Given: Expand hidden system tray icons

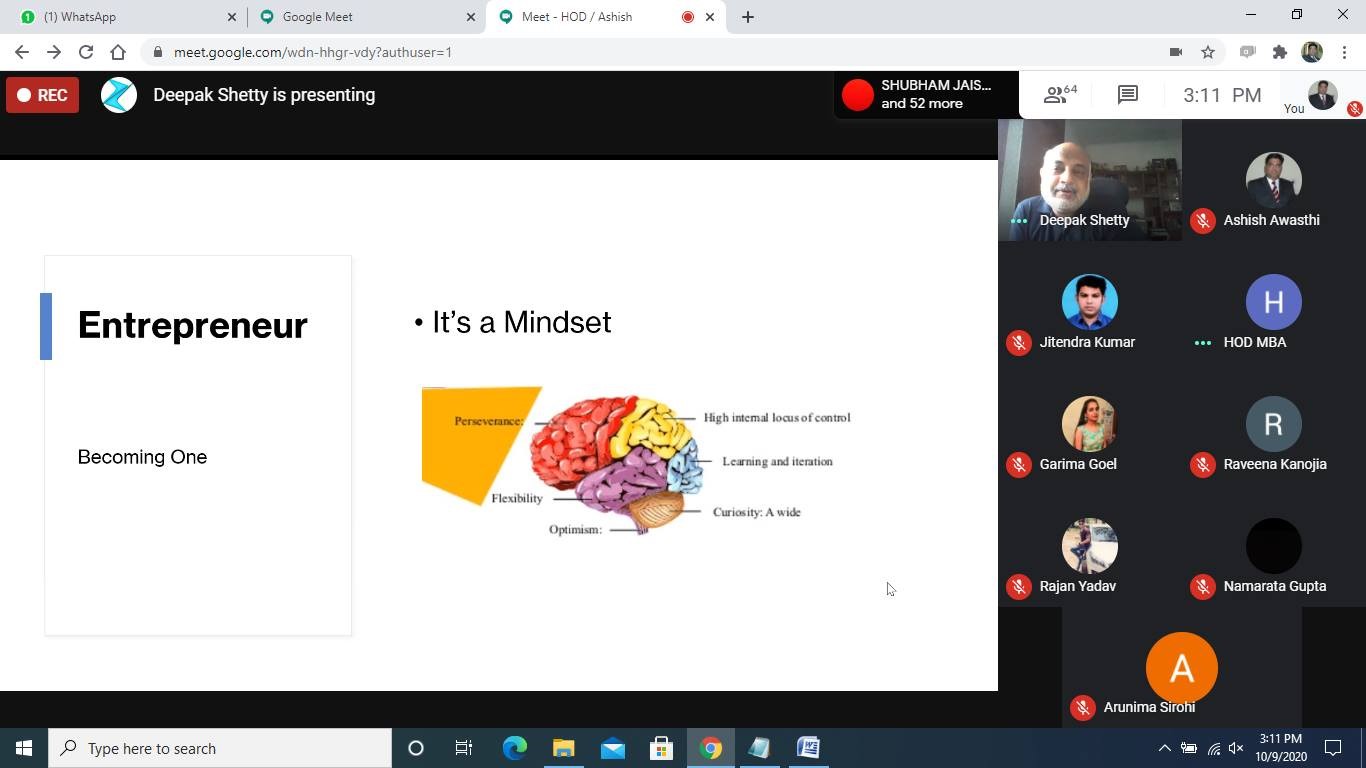Looking at the screenshot, I should (x=1164, y=748).
